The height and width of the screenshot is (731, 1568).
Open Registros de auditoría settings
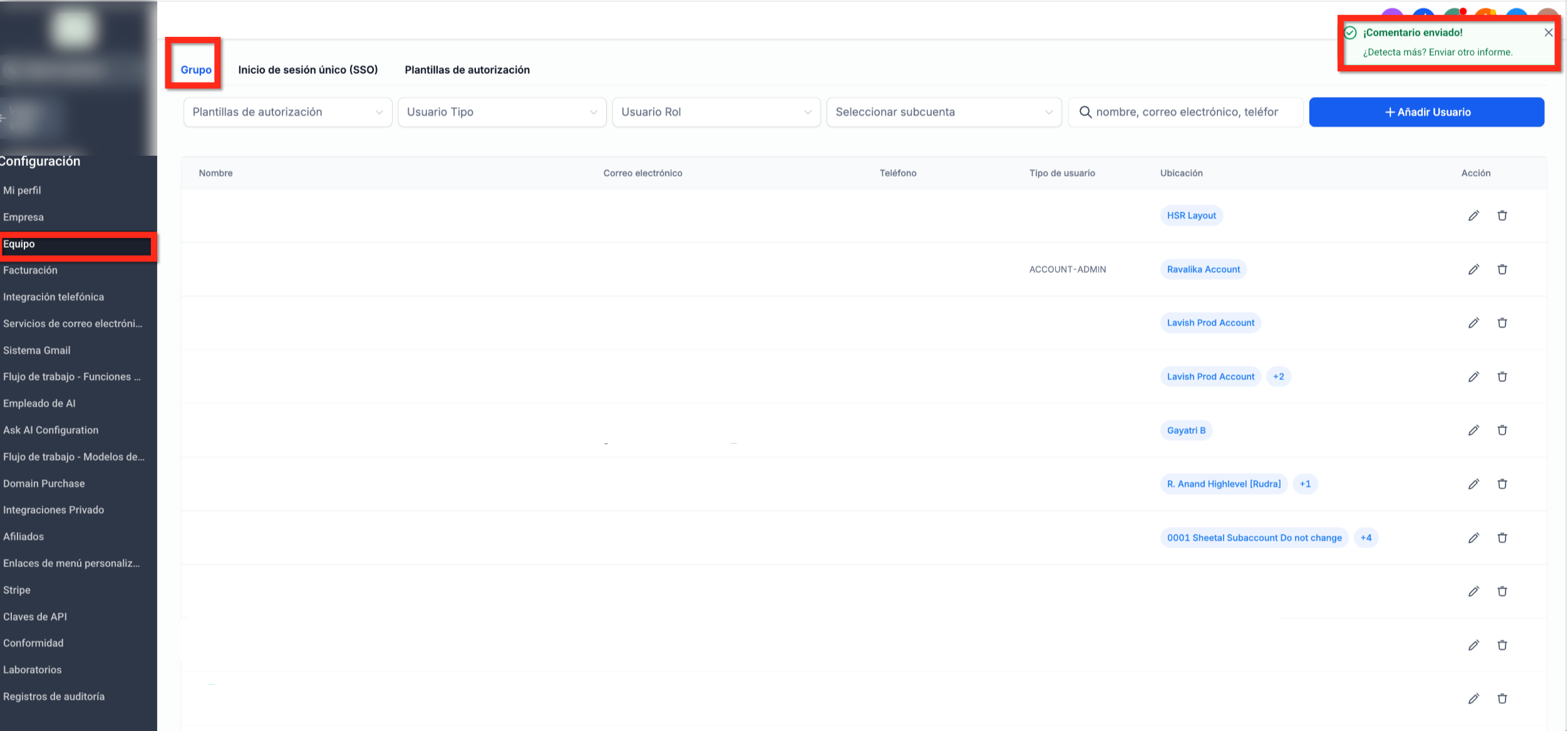tap(53, 696)
